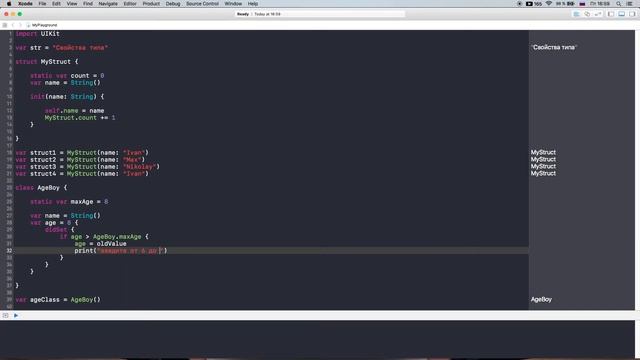The width and height of the screenshot is (640, 360).
Task: Toggle the utilities inspector panel
Action: point(632,14)
